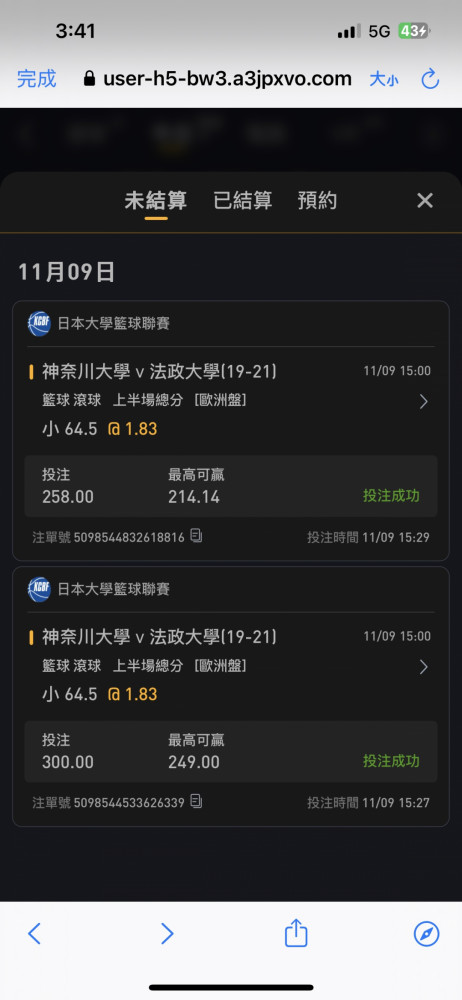Expand details chevron of 300.00 bet
The image size is (462, 1000).
coord(424,667)
